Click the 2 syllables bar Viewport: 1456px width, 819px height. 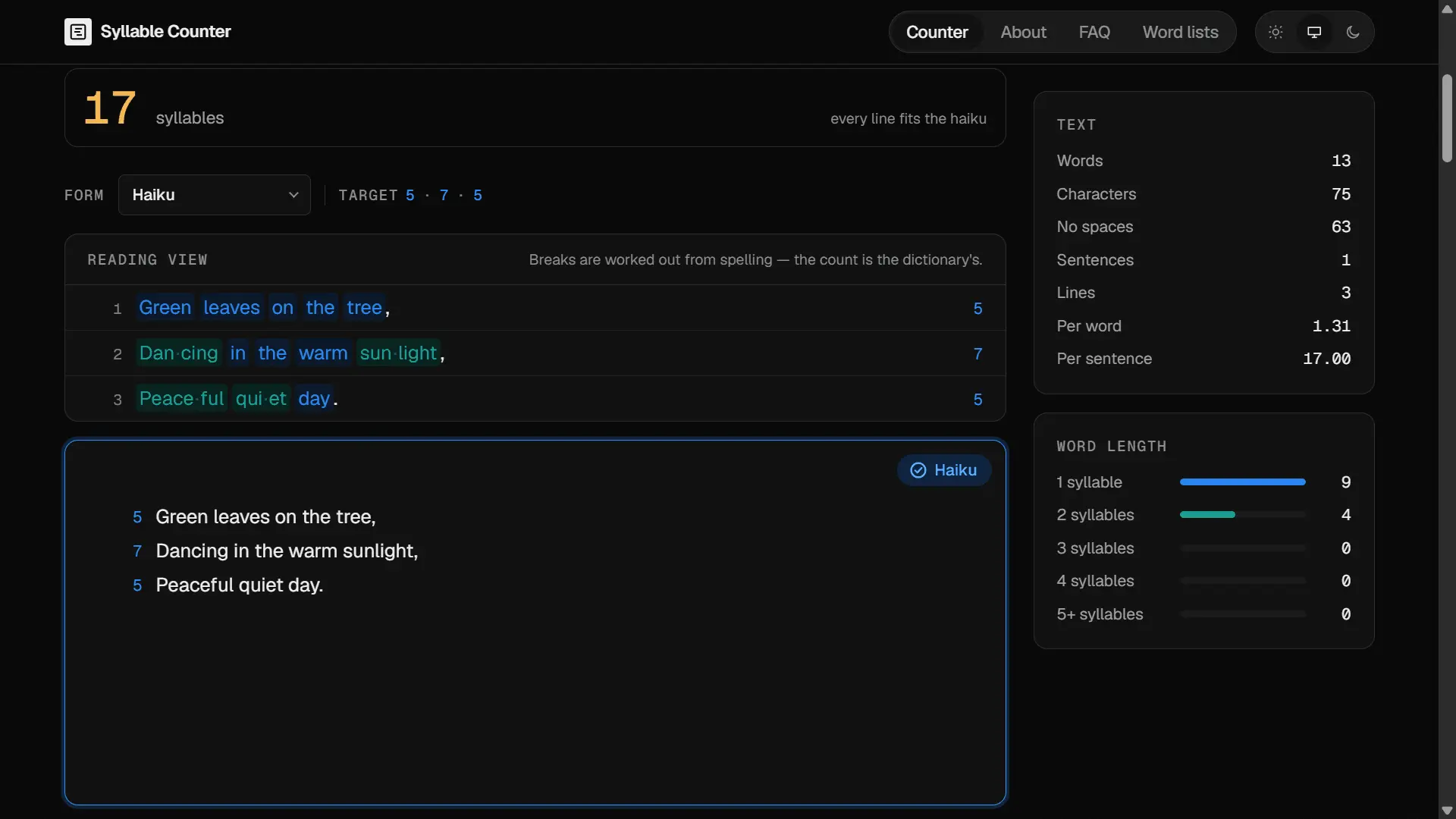click(x=1242, y=515)
